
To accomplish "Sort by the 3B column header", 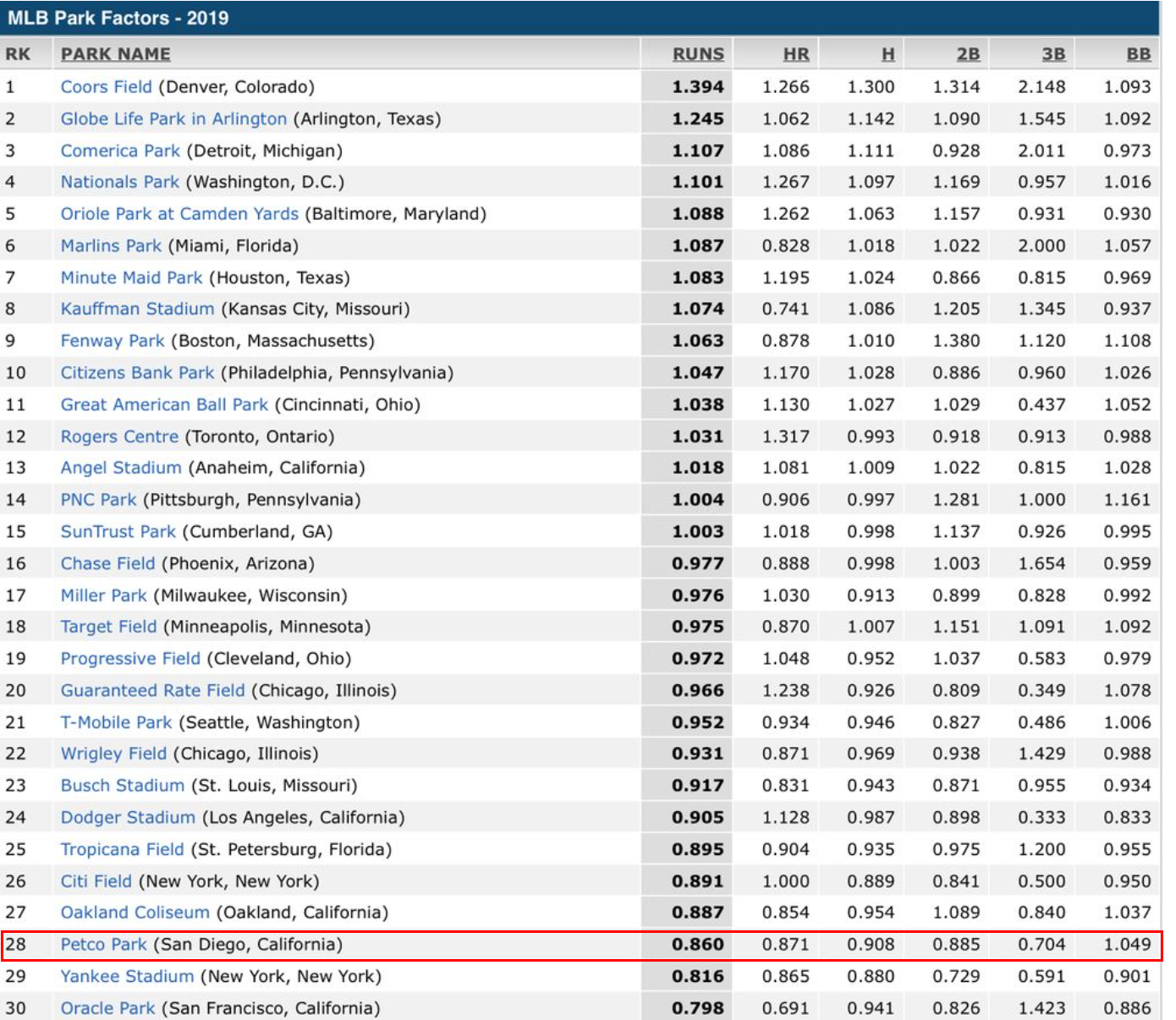I will [1053, 54].
